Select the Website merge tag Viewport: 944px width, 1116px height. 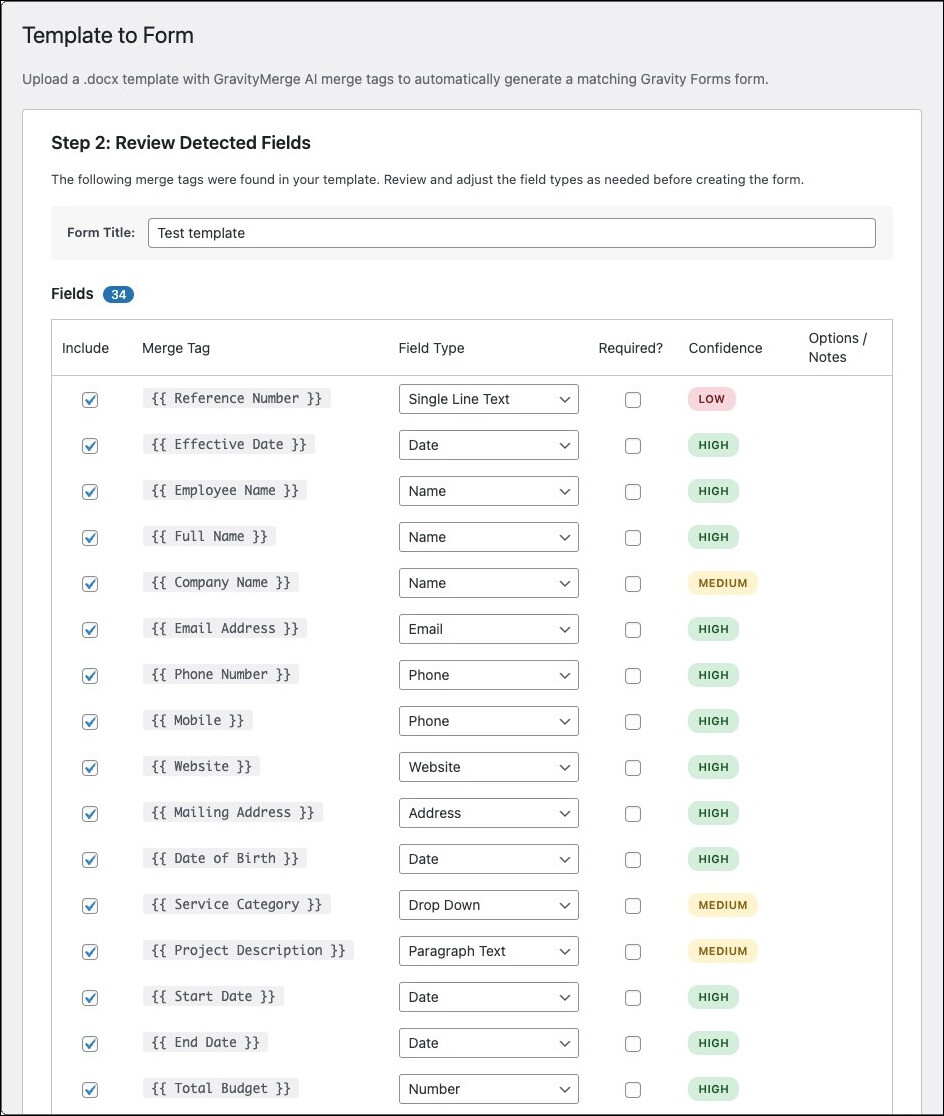[202, 766]
